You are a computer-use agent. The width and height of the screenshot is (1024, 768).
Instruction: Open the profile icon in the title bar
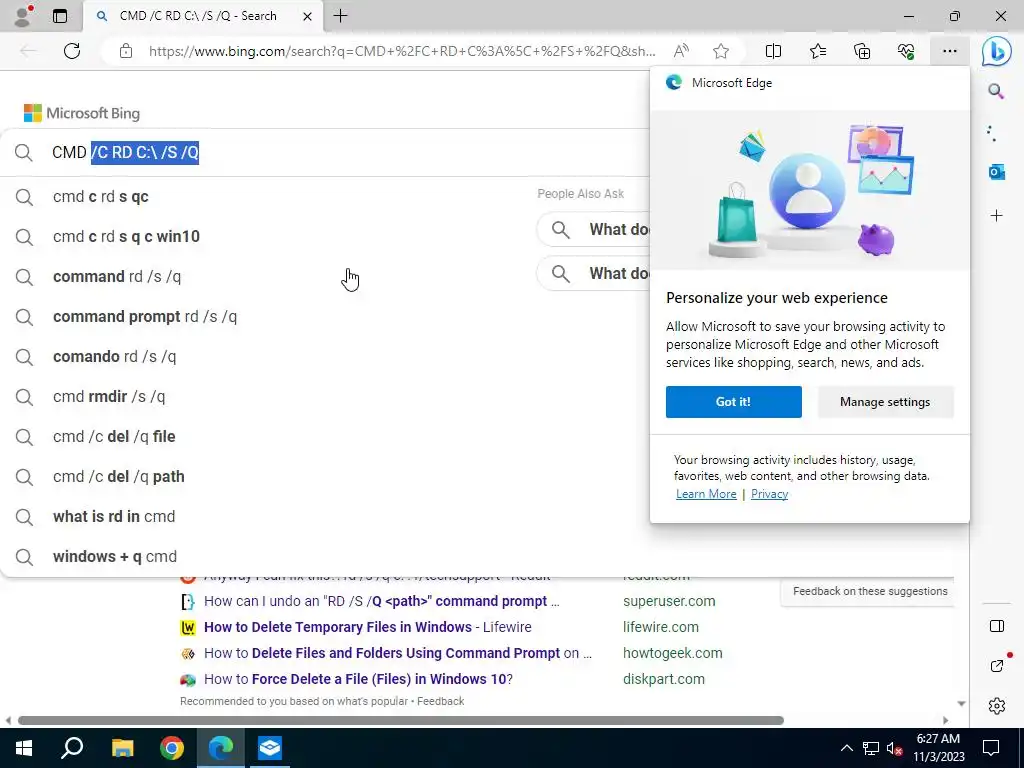23,16
